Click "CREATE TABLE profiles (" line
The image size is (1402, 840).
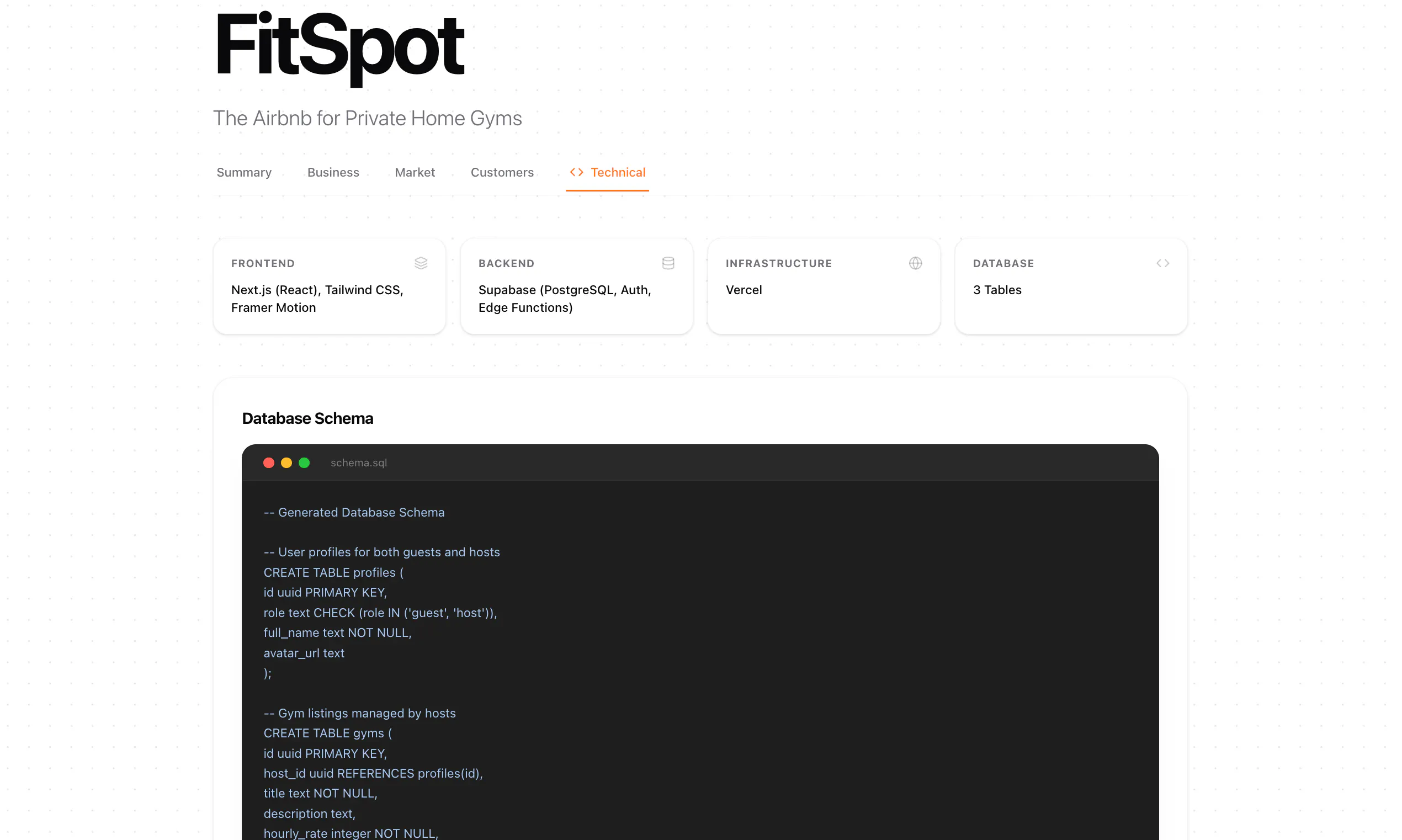(x=334, y=573)
